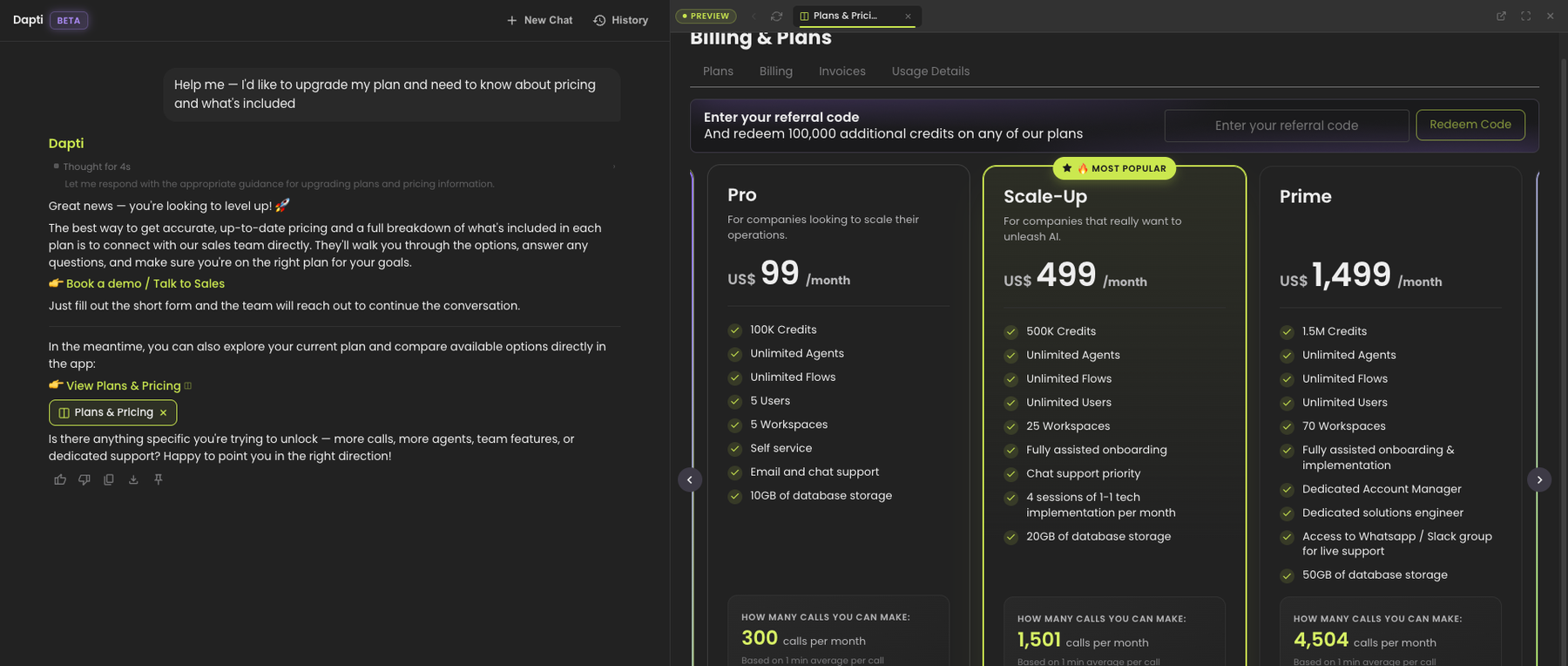The width and height of the screenshot is (1568, 666).
Task: Open preview in external window
Action: (1501, 16)
